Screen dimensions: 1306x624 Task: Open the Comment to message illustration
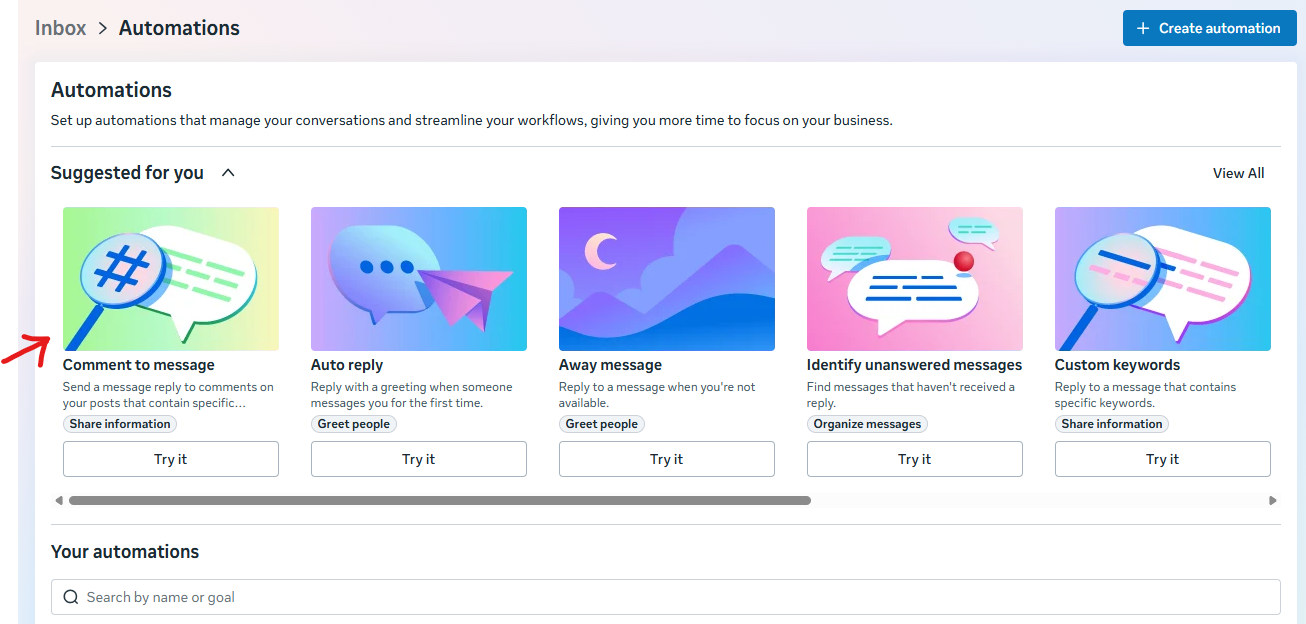coord(171,279)
